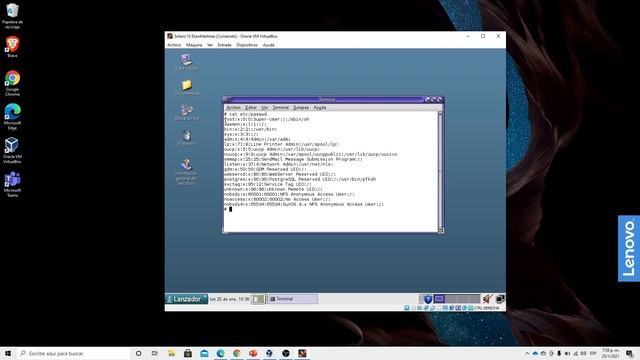Open the Windows notification center
This screenshot has width=640, height=360.
(x=630, y=353)
